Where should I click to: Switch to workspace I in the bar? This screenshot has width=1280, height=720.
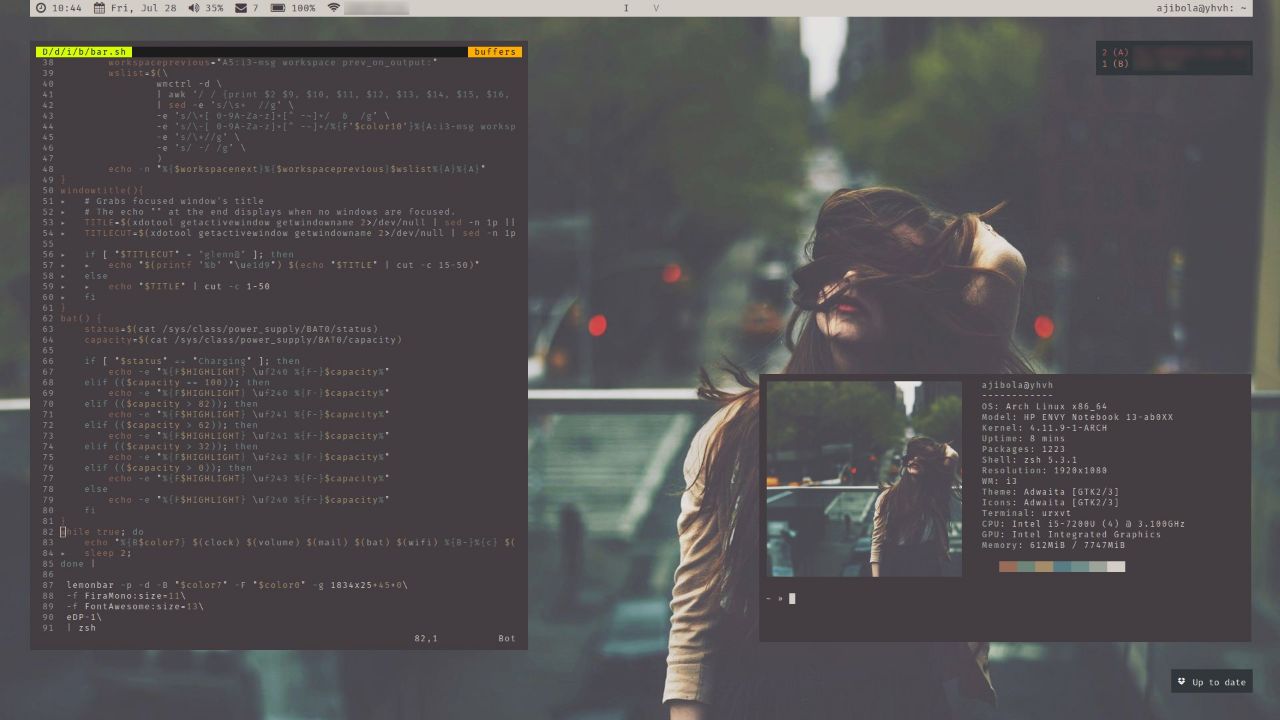pos(627,8)
